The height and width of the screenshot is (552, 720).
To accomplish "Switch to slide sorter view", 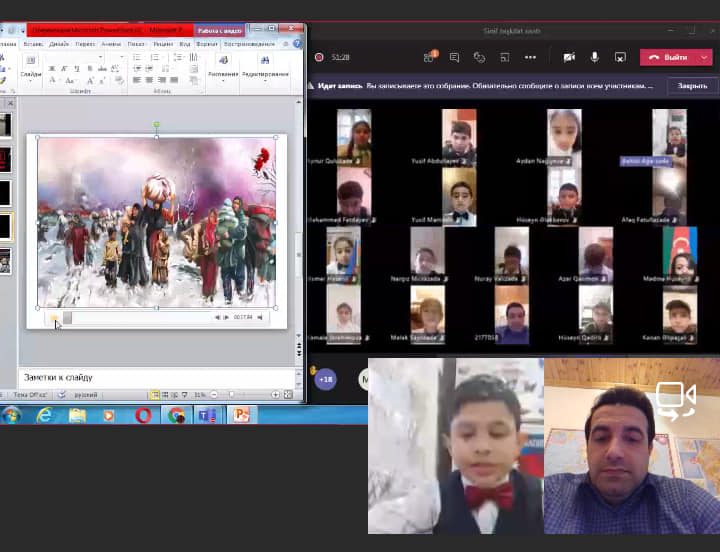I will pos(165,394).
